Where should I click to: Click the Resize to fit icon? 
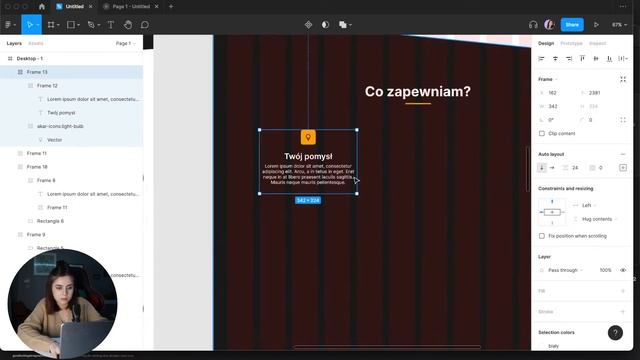tap(623, 79)
